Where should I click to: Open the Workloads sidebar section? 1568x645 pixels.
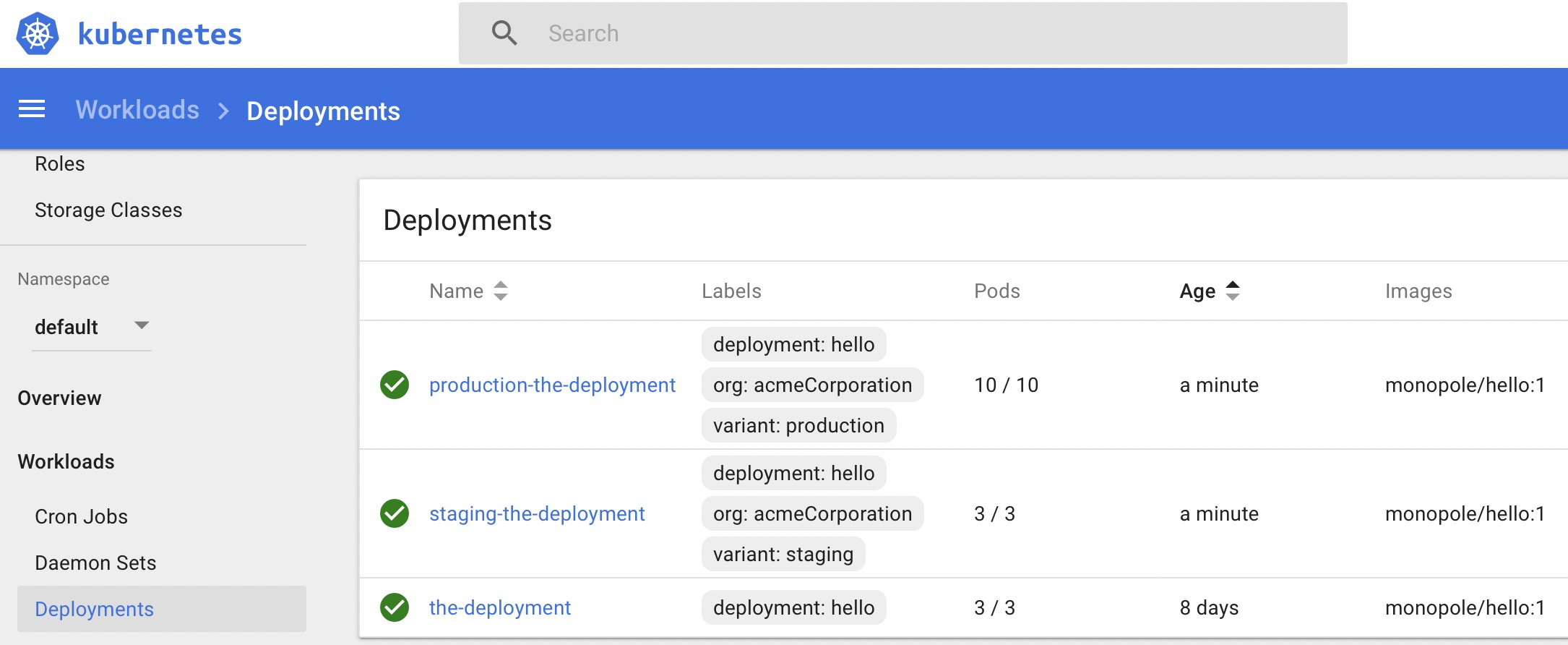pos(66,461)
